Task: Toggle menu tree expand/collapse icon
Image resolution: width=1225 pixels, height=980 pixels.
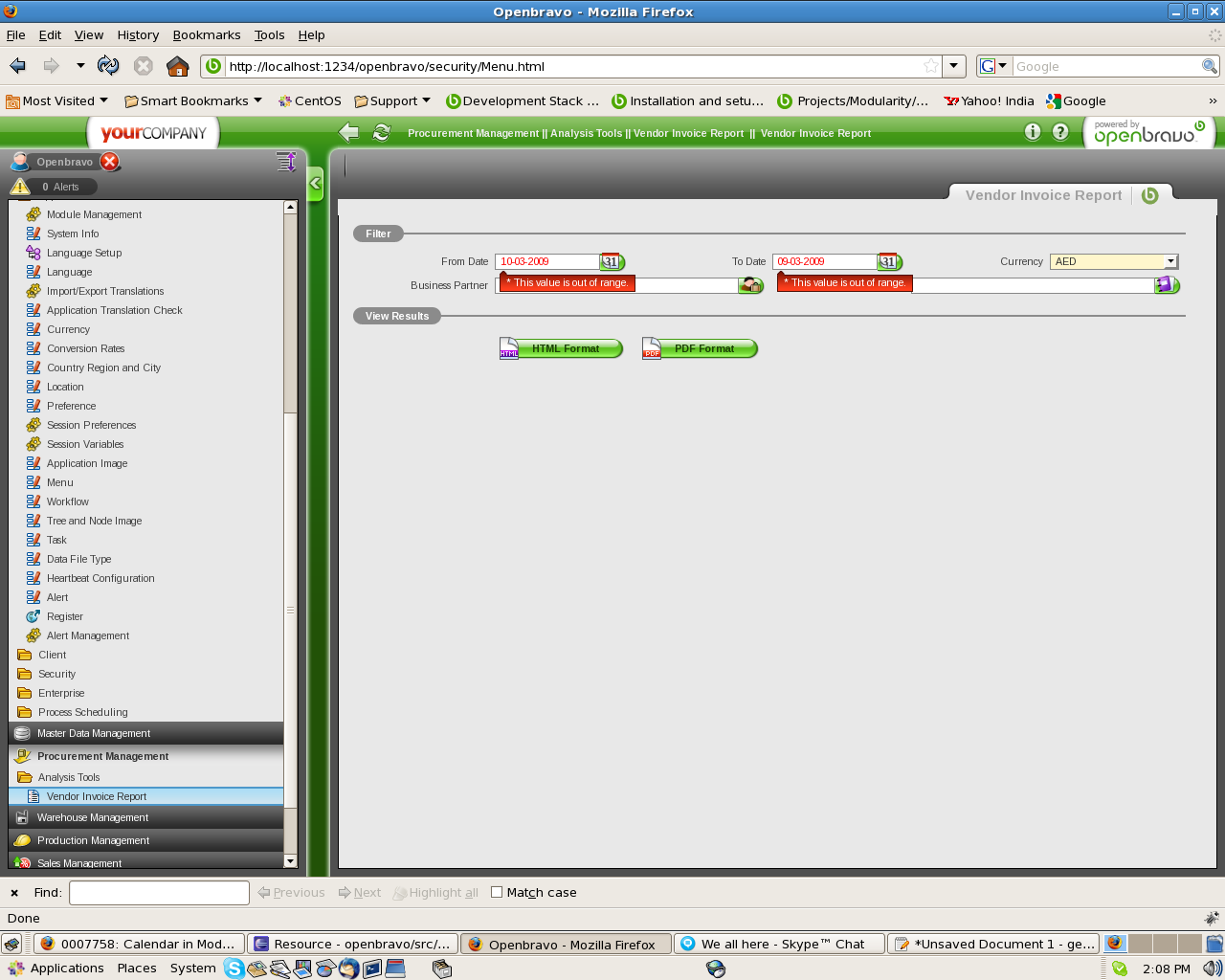Action: [285, 162]
